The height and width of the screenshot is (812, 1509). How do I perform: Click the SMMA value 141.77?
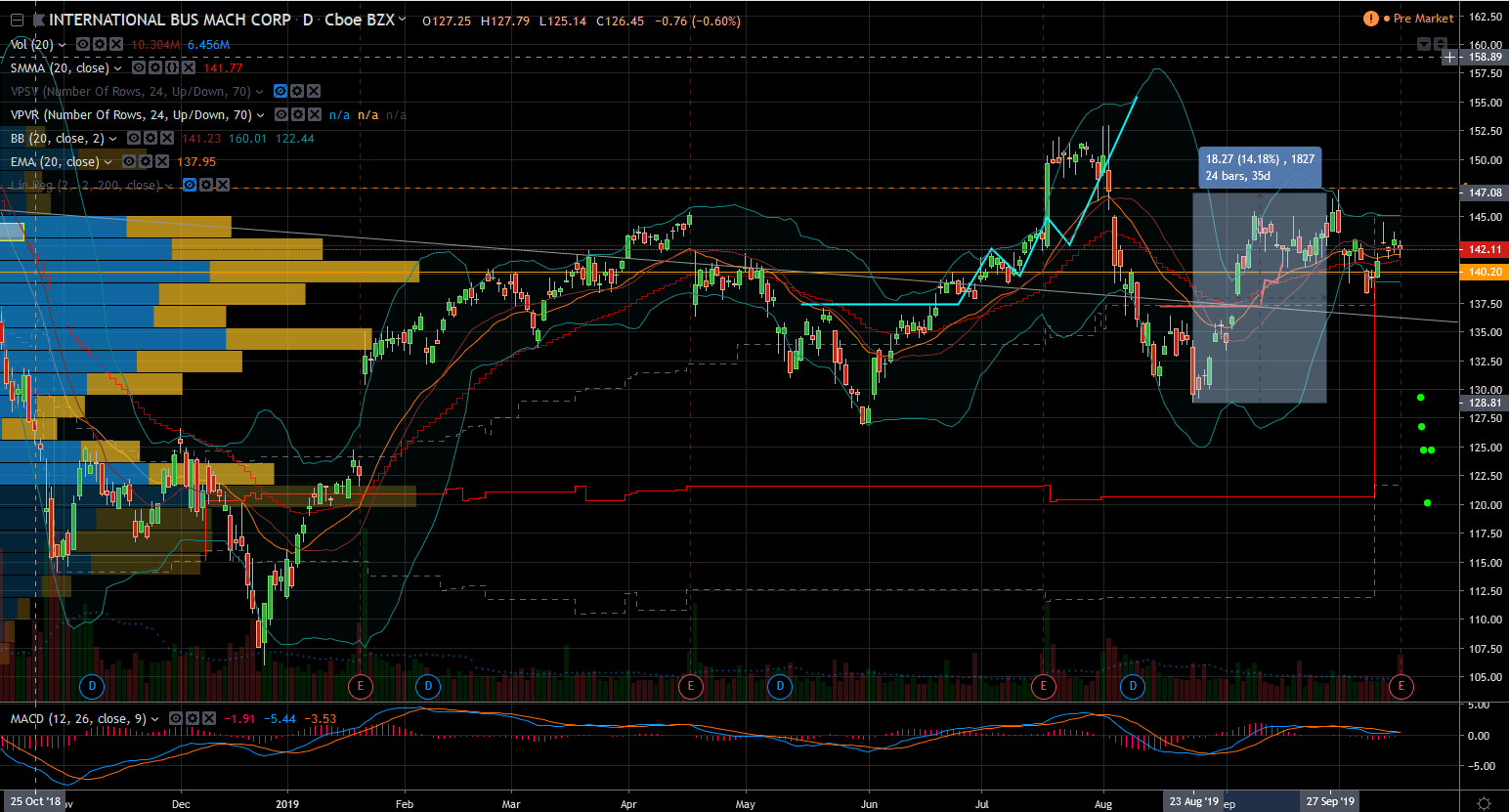pyautogui.click(x=223, y=68)
